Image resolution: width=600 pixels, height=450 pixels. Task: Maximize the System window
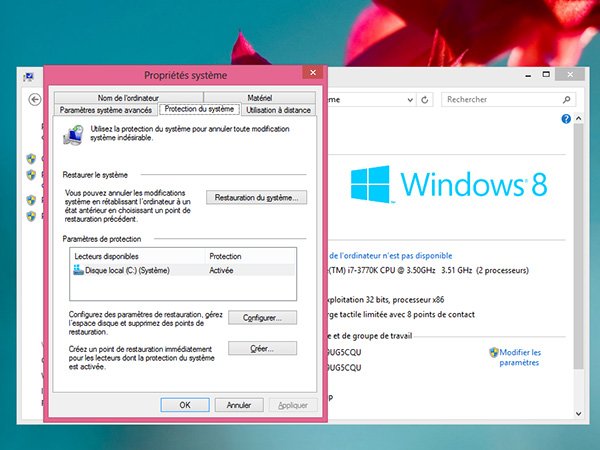point(546,74)
